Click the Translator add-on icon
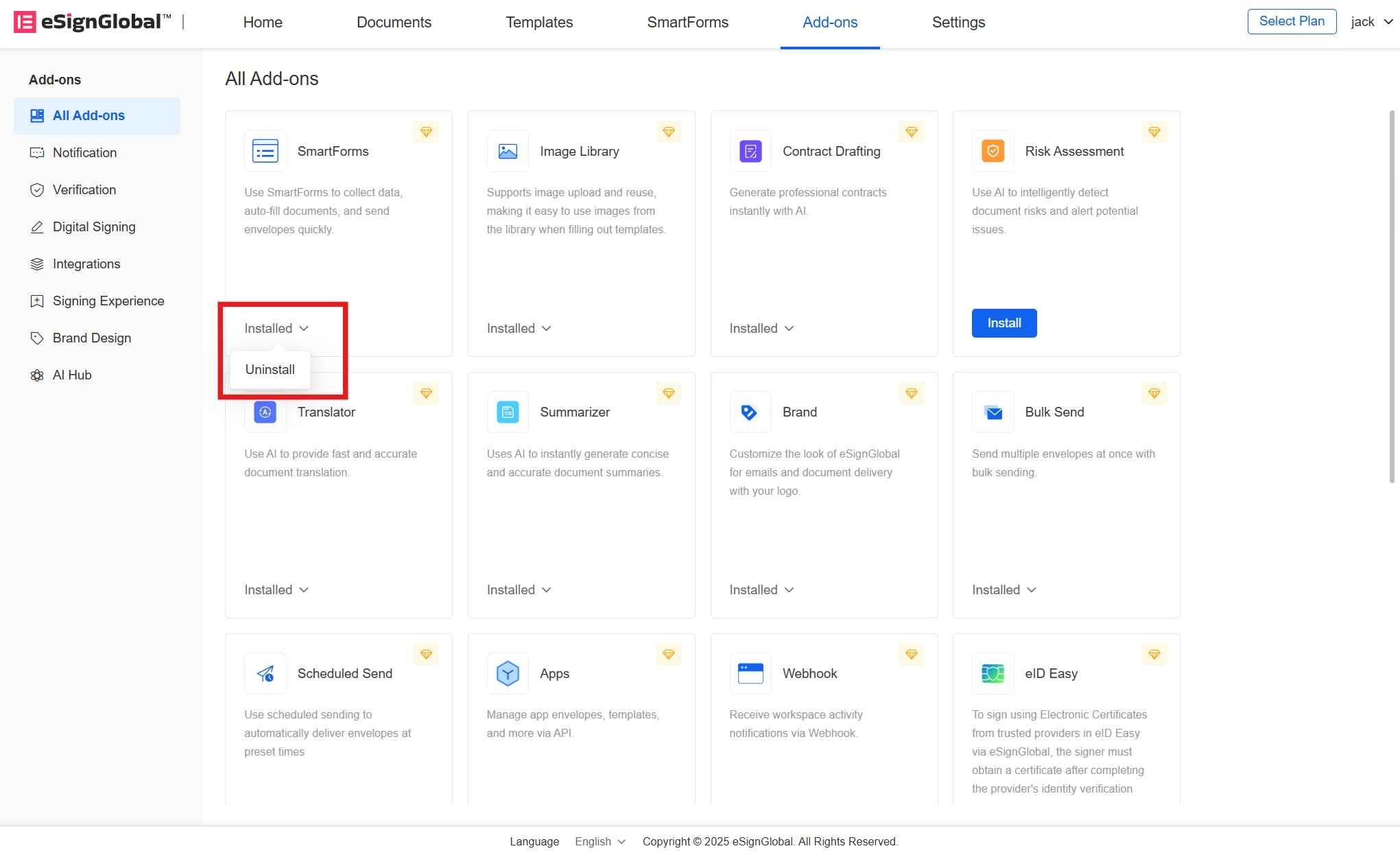The image size is (1400, 853). point(265,412)
